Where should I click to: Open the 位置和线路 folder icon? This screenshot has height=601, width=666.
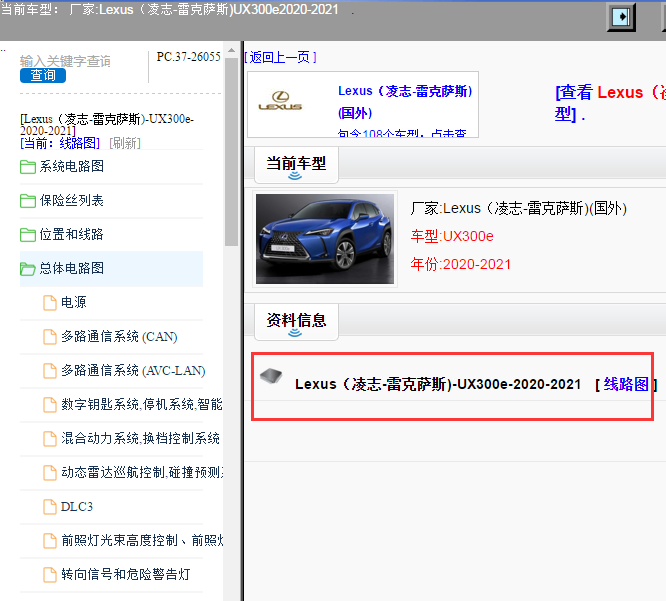28,234
